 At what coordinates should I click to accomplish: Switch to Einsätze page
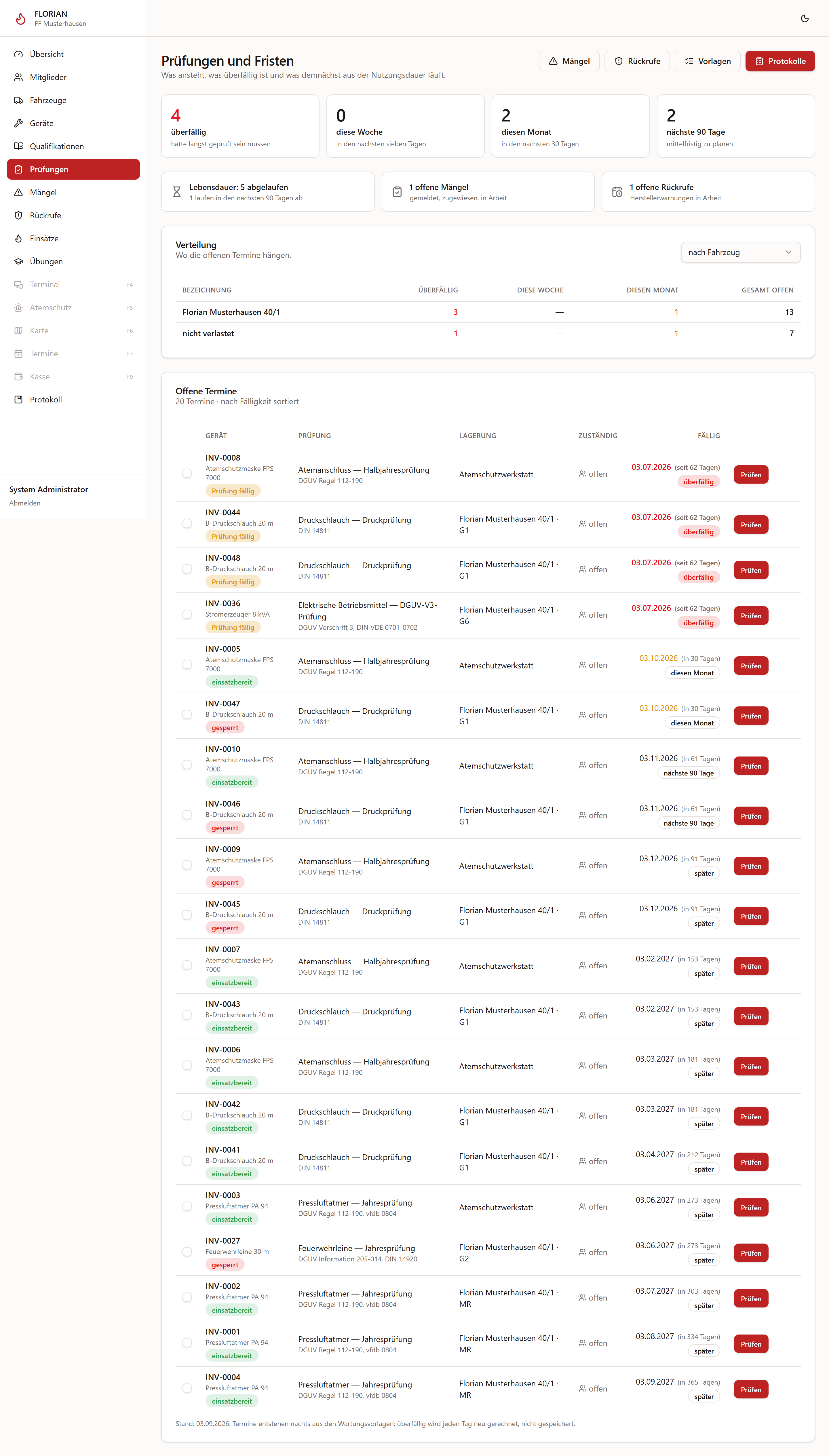pos(73,239)
